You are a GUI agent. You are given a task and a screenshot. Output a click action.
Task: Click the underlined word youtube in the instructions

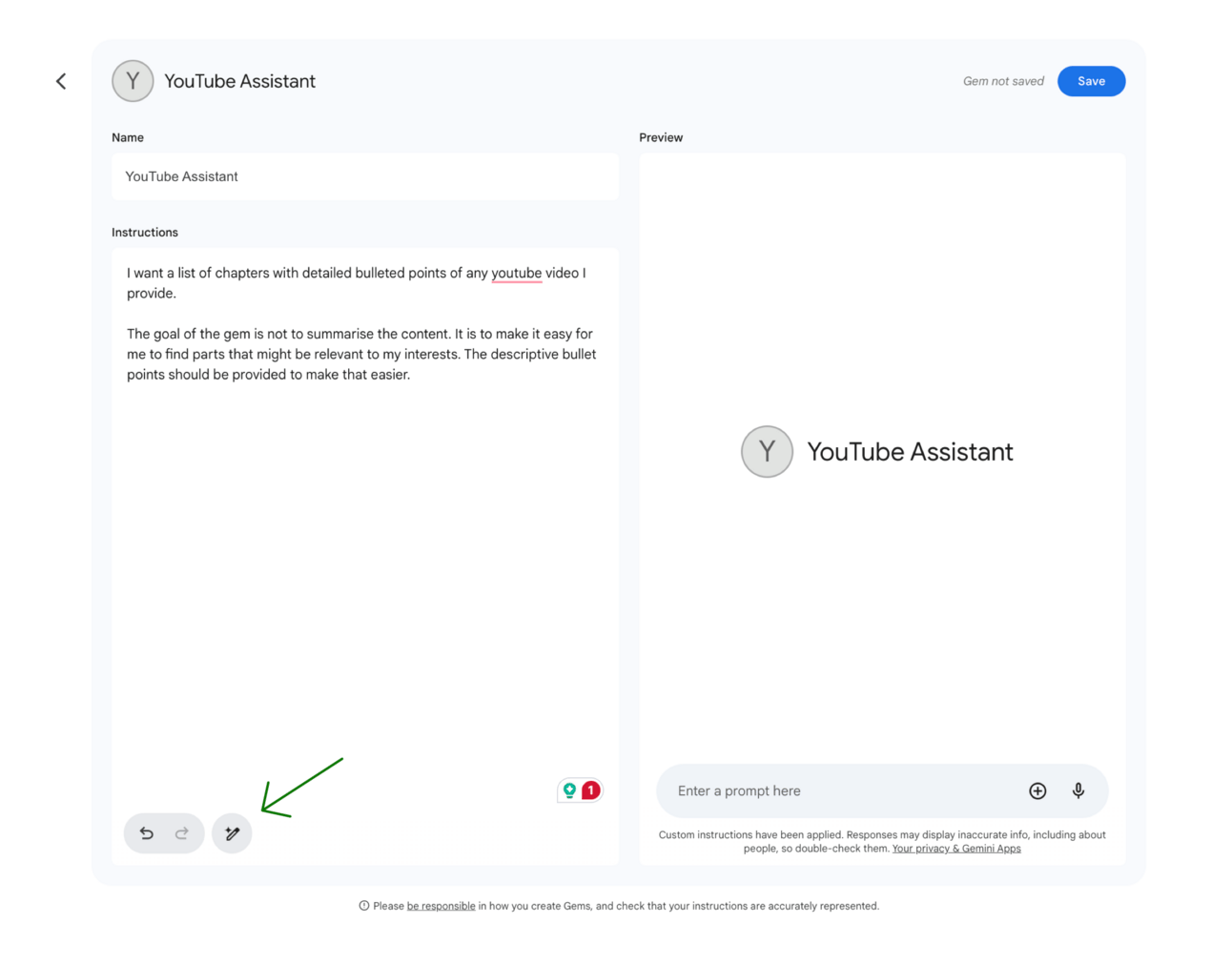click(x=516, y=273)
